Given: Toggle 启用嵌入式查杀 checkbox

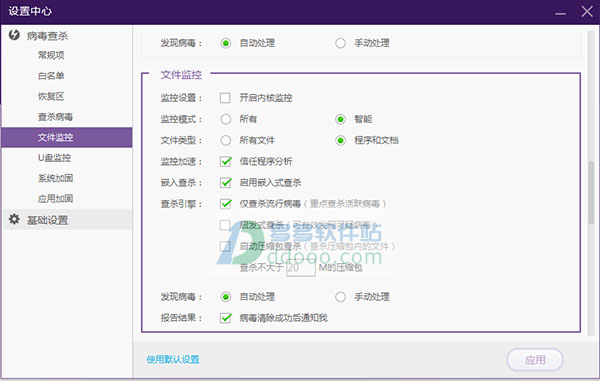Looking at the screenshot, I should [225, 182].
